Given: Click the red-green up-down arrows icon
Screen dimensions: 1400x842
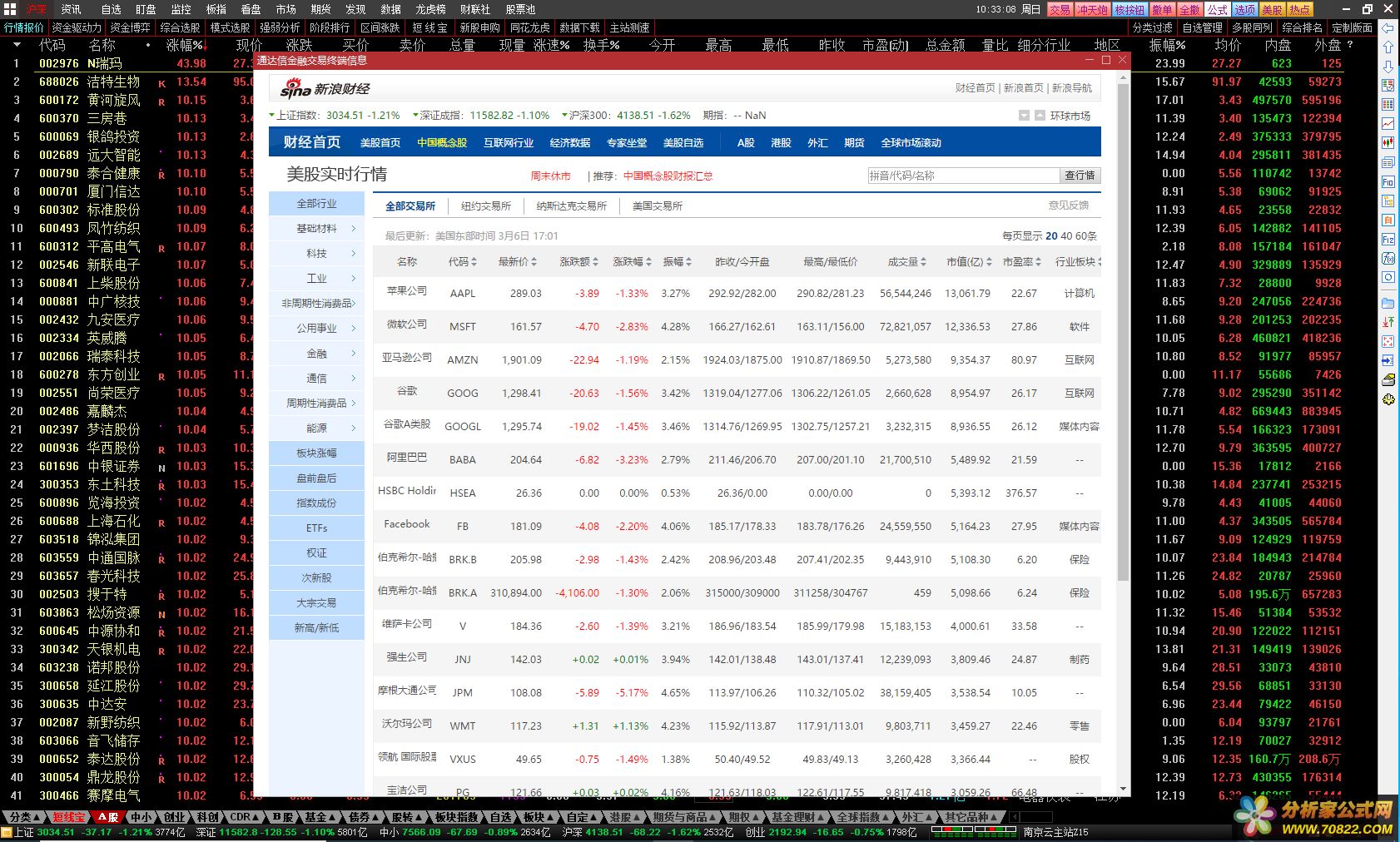Looking at the screenshot, I should tap(1388, 322).
